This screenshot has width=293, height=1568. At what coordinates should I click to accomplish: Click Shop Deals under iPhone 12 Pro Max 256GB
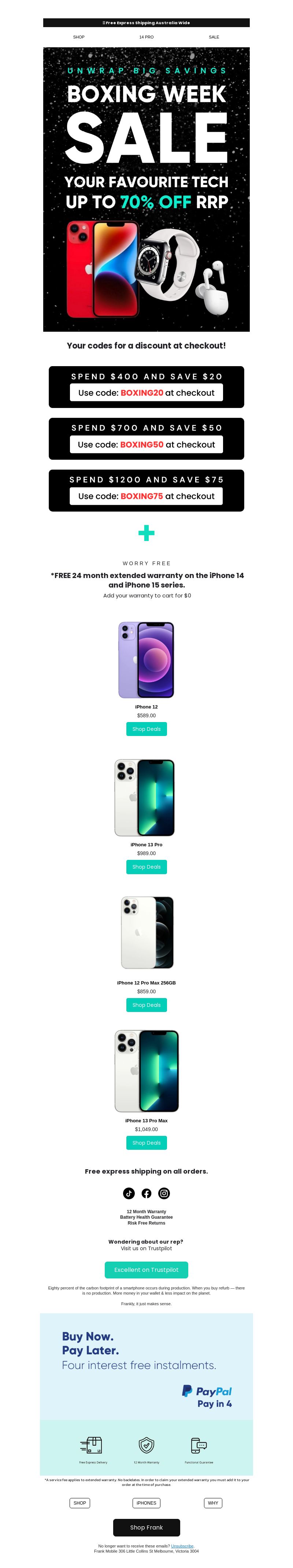tap(146, 1004)
